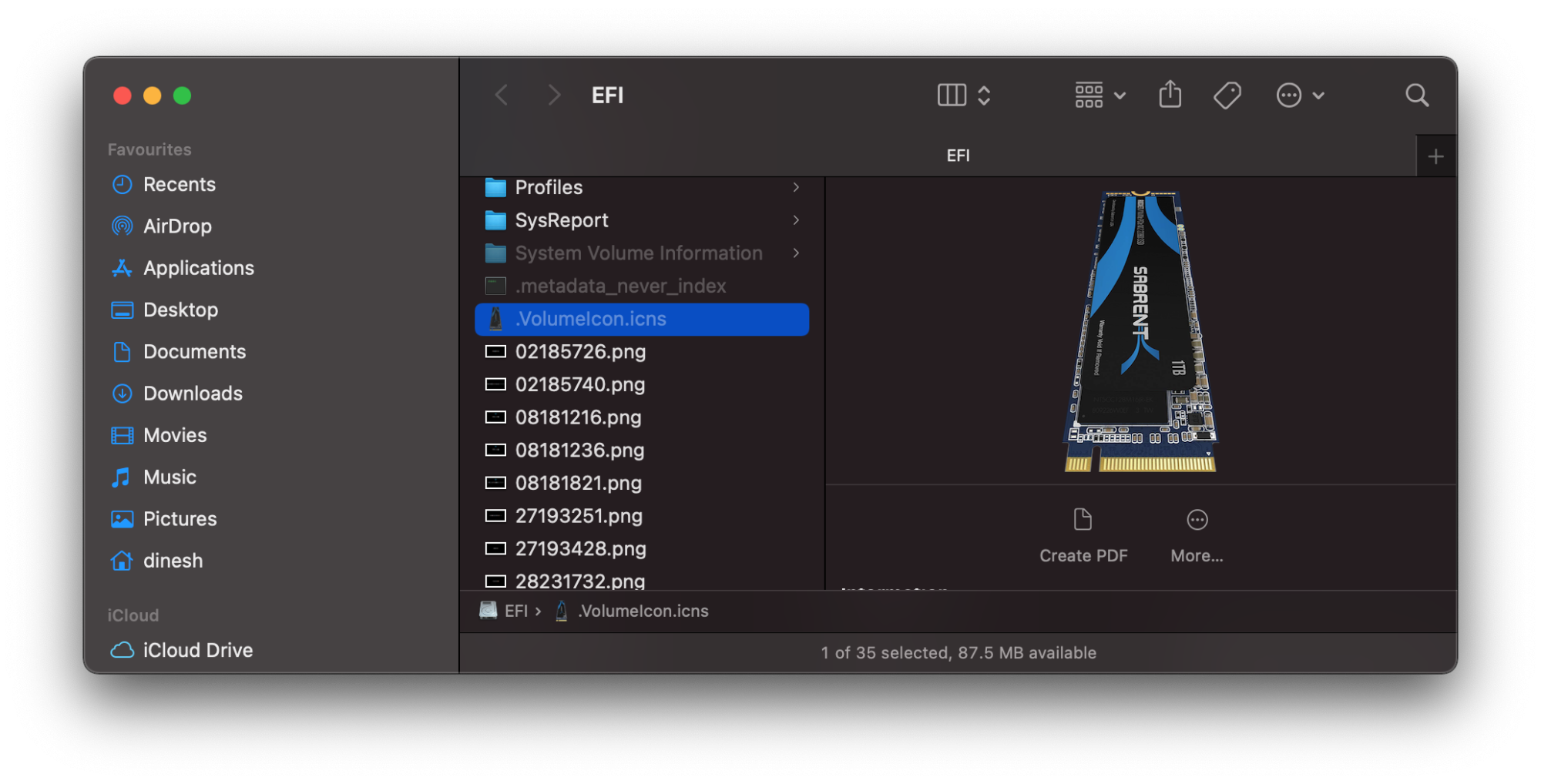Open Recents in the sidebar
Image resolution: width=1541 pixels, height=784 pixels.
click(179, 185)
